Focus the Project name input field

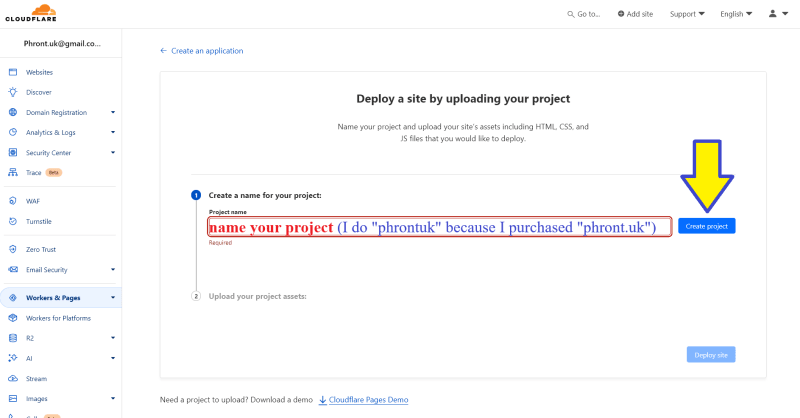coord(440,227)
